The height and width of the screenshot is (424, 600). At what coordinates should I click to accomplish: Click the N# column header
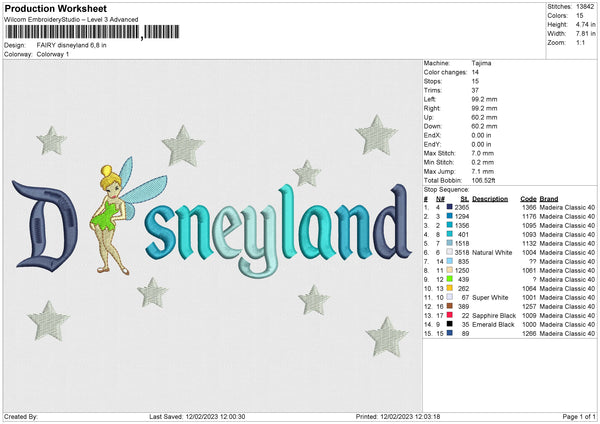(440, 199)
